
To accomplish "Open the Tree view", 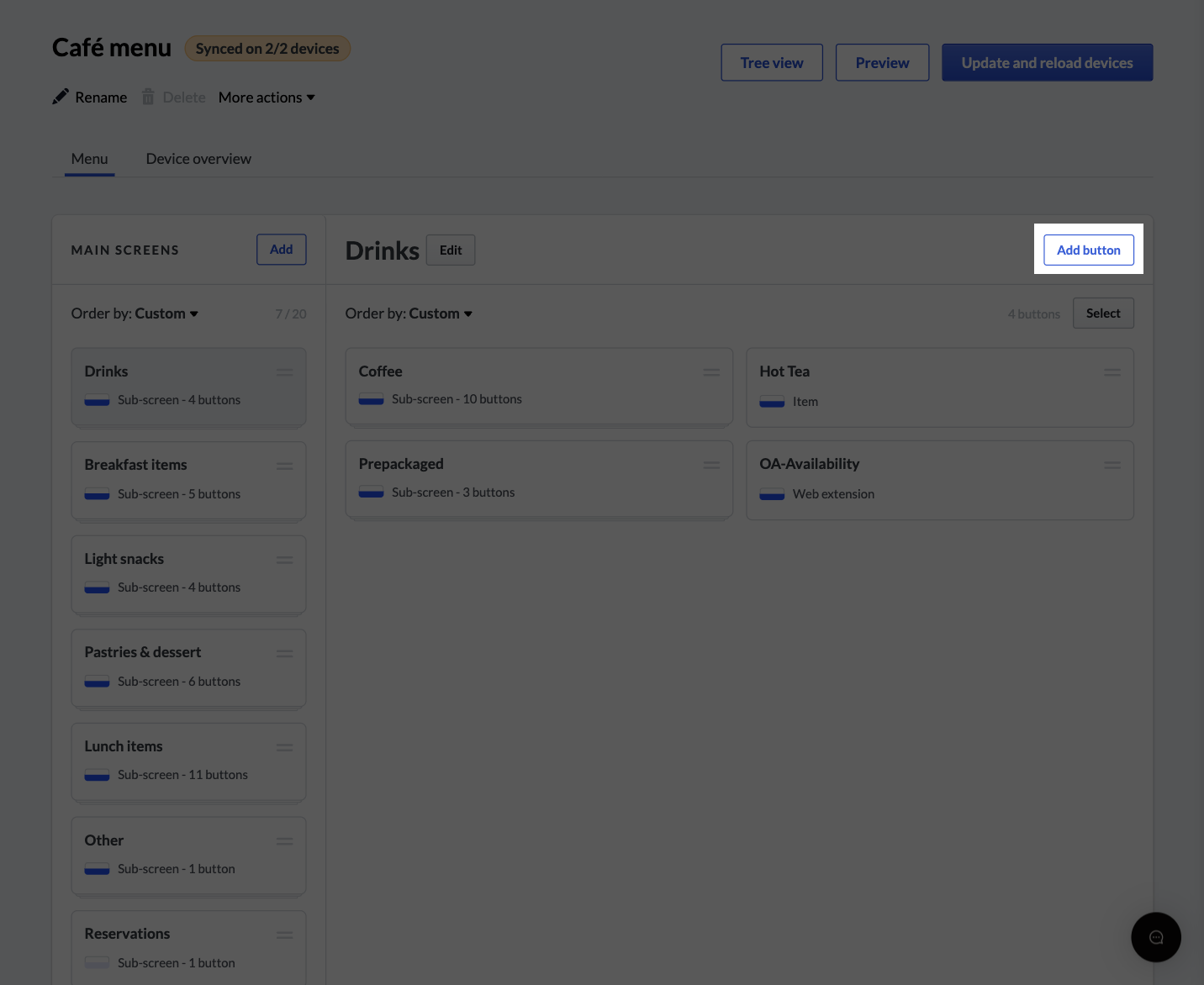I will (771, 63).
